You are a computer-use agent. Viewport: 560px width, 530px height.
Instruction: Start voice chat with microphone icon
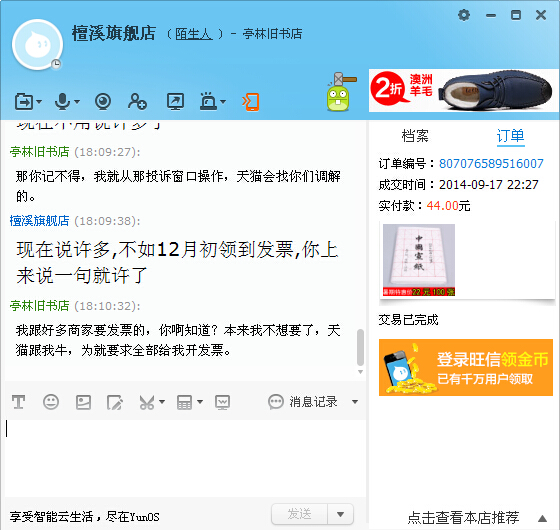[62, 101]
